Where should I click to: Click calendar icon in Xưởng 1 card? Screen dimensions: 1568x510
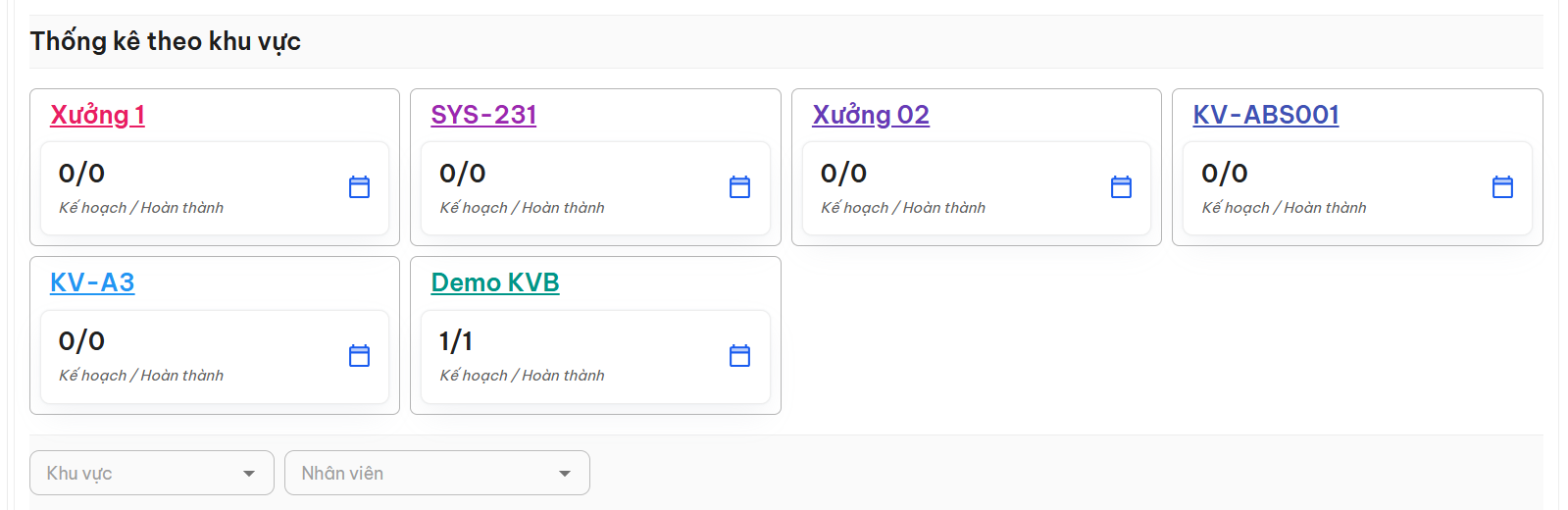pos(359,187)
